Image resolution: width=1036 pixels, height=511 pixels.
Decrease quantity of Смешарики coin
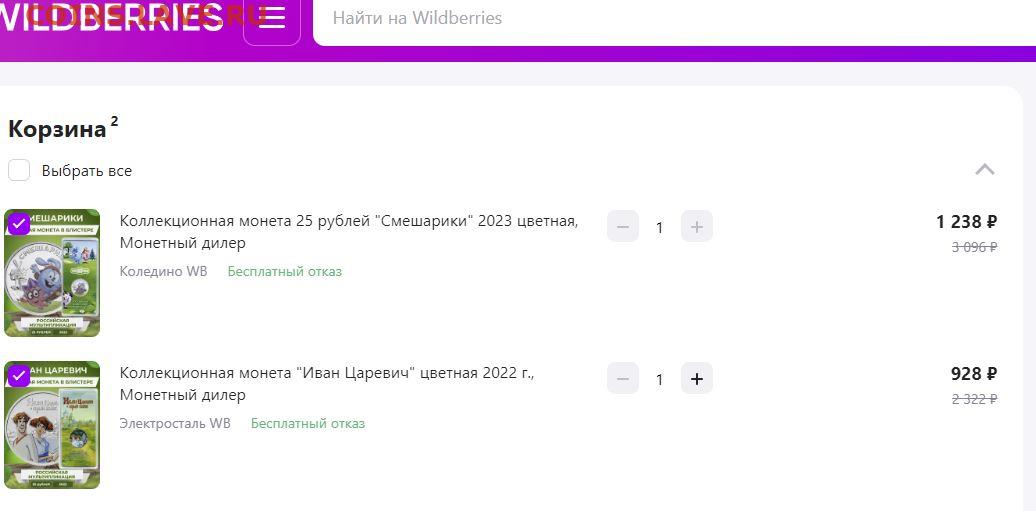[x=623, y=227]
